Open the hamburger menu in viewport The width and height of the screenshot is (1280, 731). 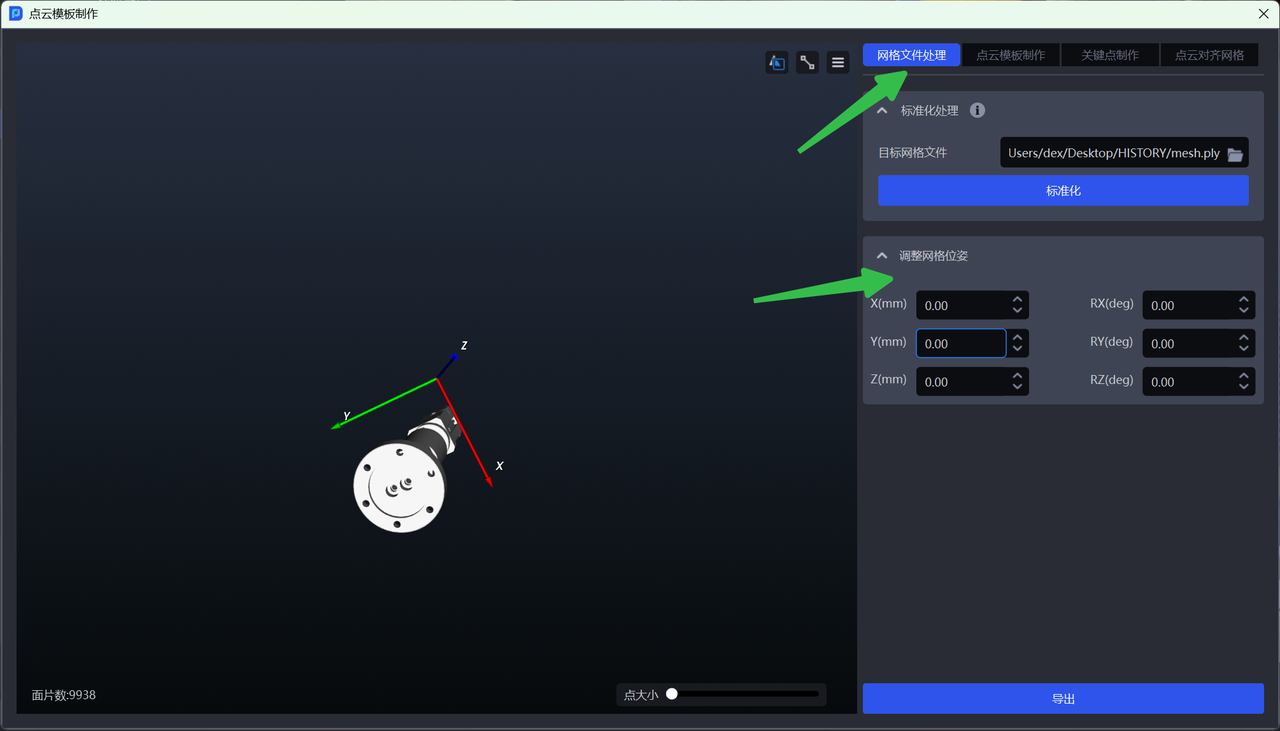pyautogui.click(x=838, y=63)
